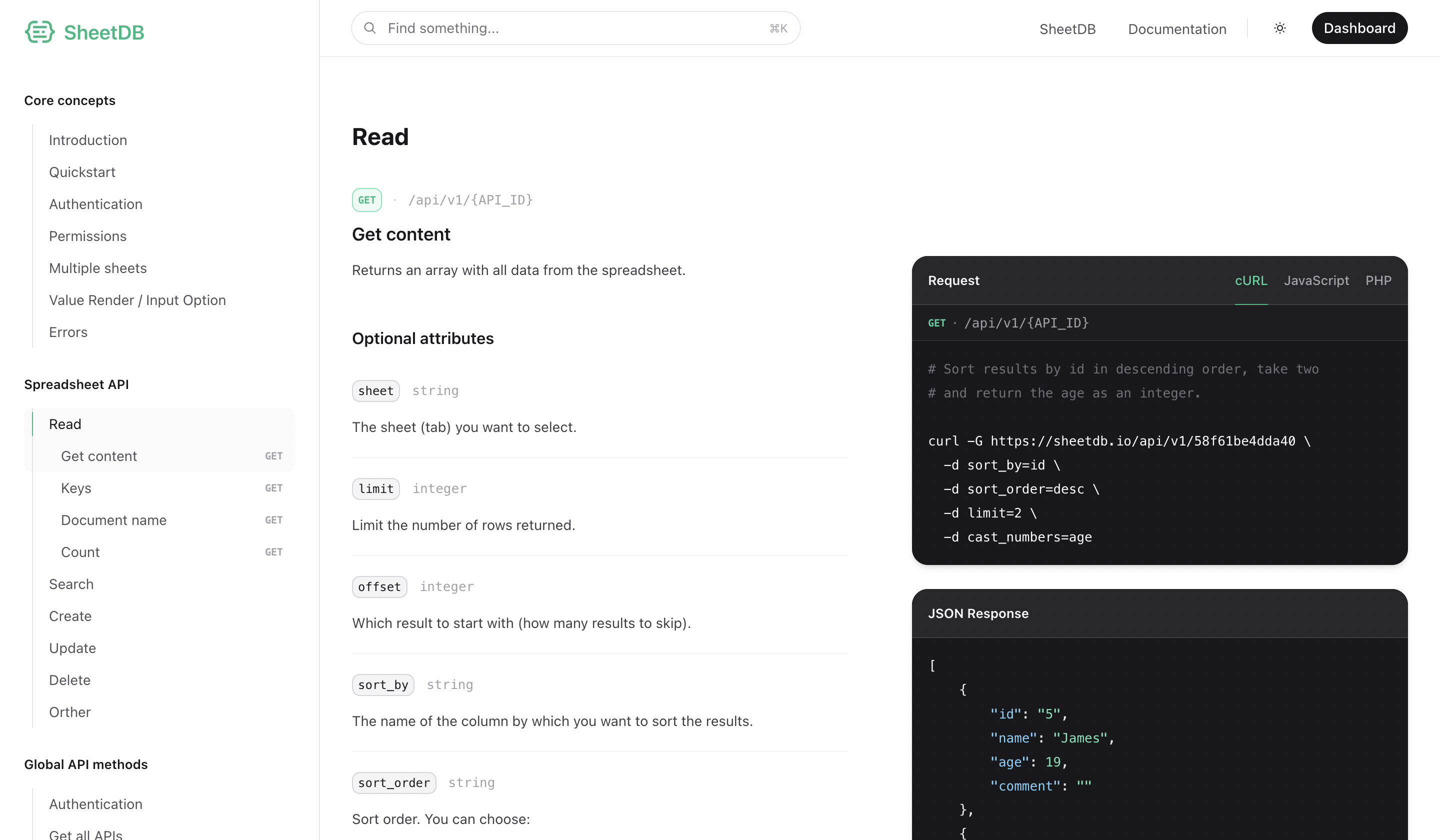Open the Dashboard button
This screenshot has height=840, width=1440.
(x=1359, y=28)
